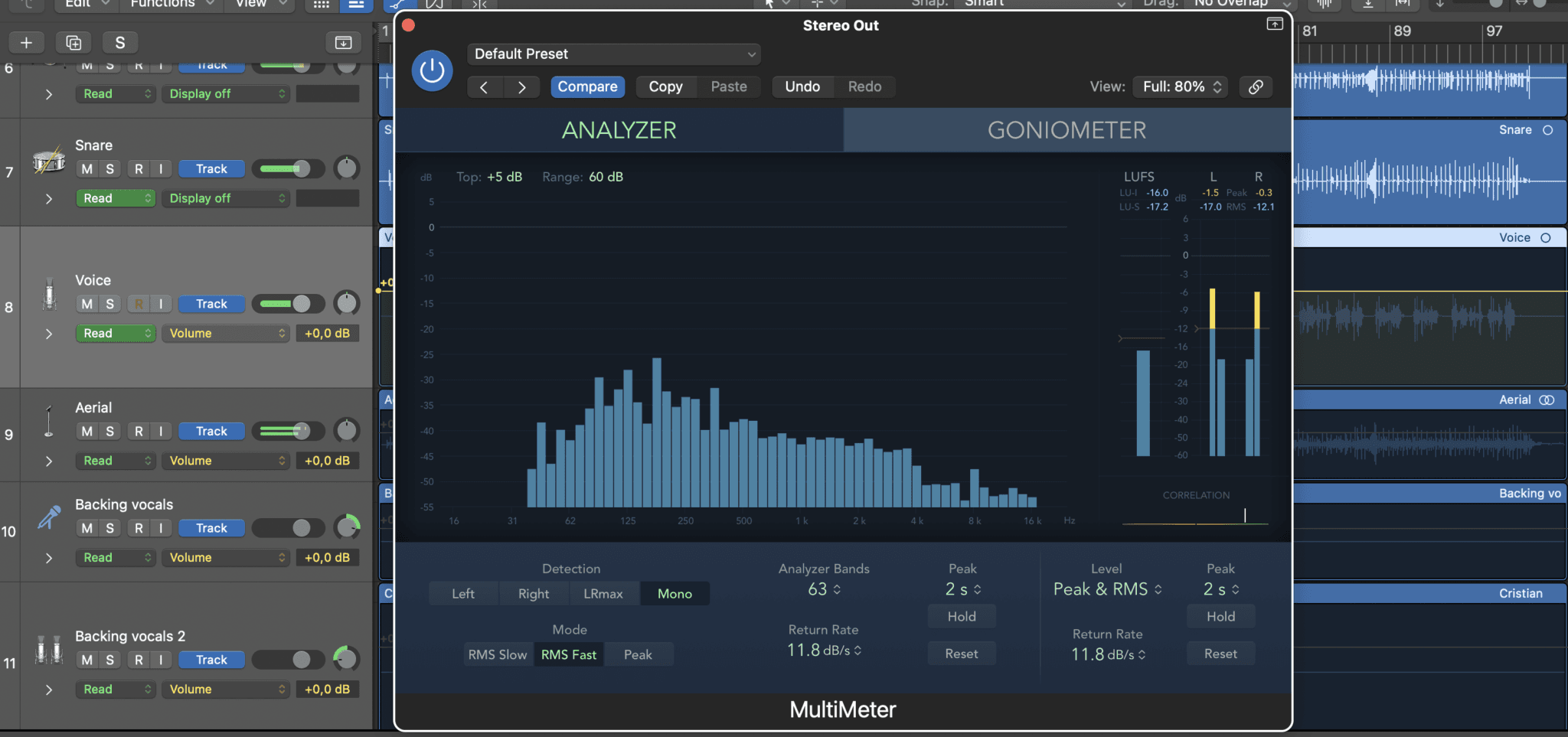The height and width of the screenshot is (737, 1568).
Task: Click the move-to-upper-window arrow icon on MultiMeter
Action: pos(1276,24)
